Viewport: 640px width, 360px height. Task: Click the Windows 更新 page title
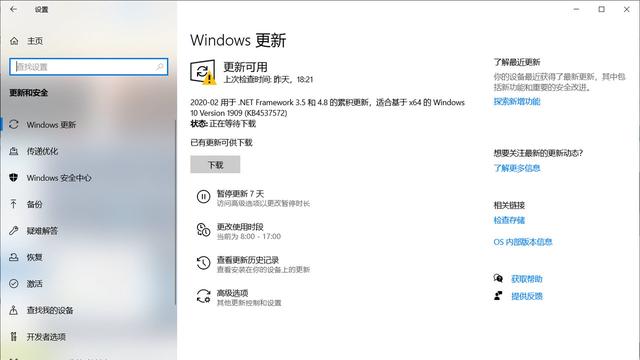[x=238, y=40]
